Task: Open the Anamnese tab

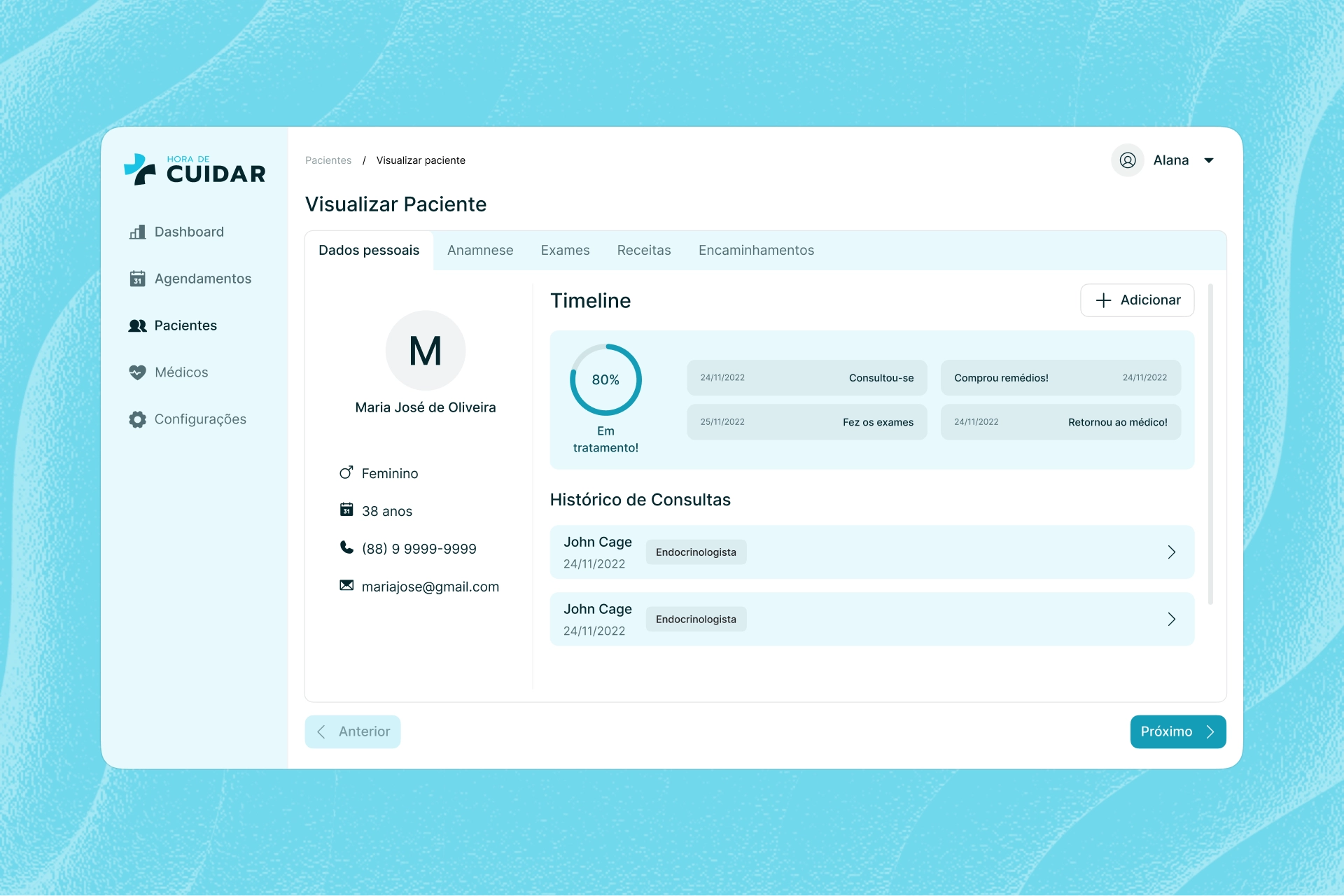Action: click(x=480, y=251)
